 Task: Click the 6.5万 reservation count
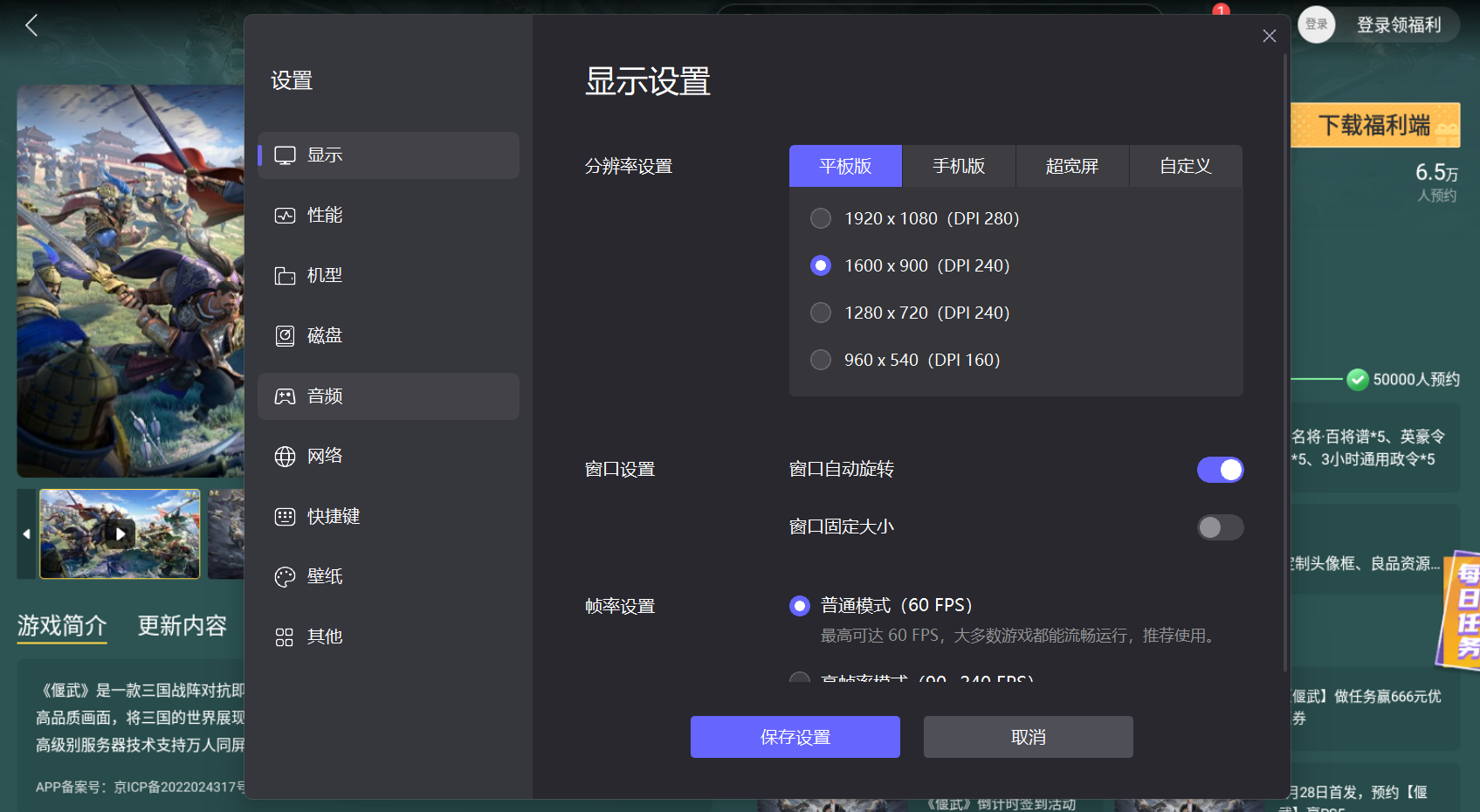1436,172
